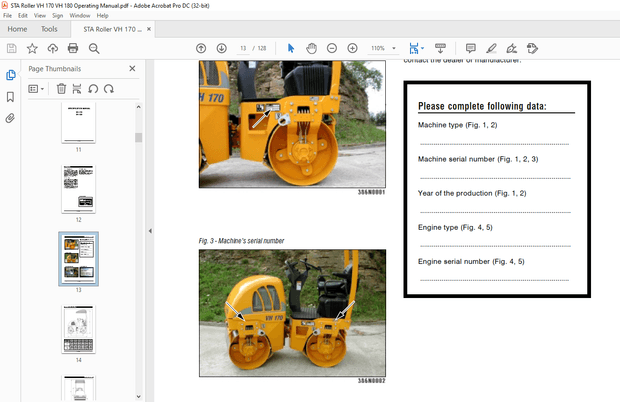Select the page 14 thumbnail
The height and width of the screenshot is (402, 620).
(78, 328)
